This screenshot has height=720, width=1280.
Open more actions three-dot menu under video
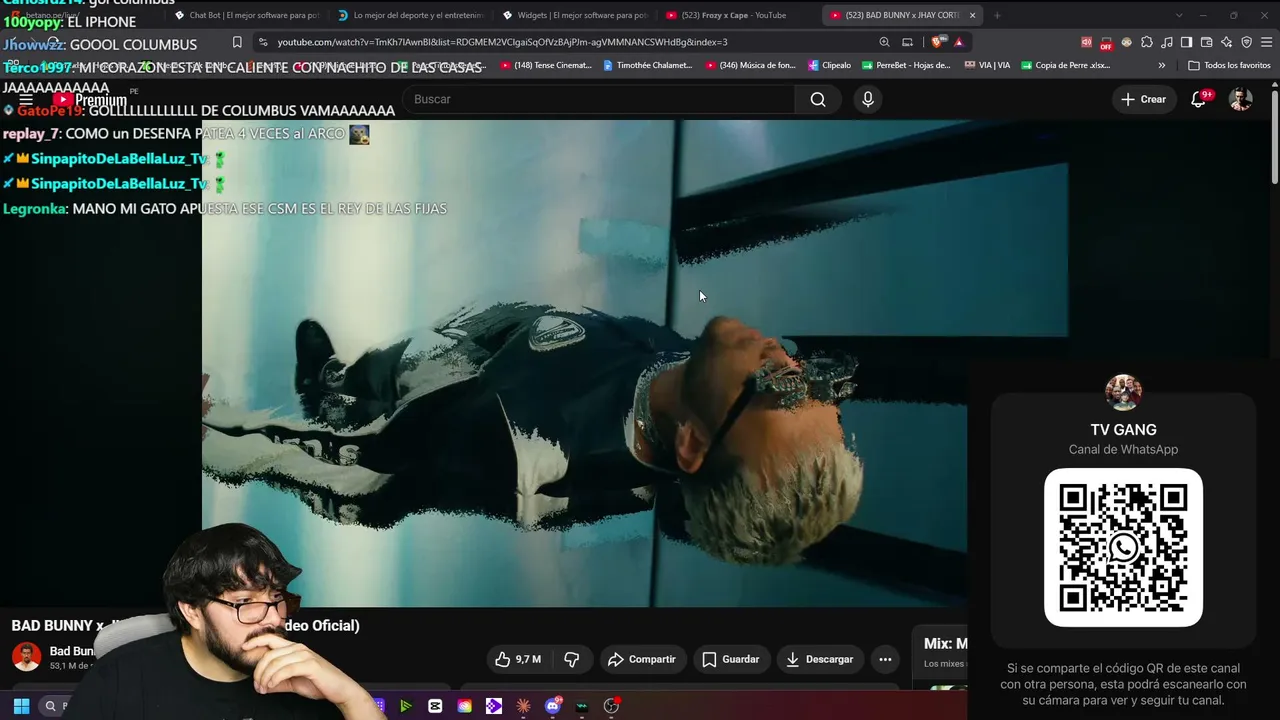point(885,659)
